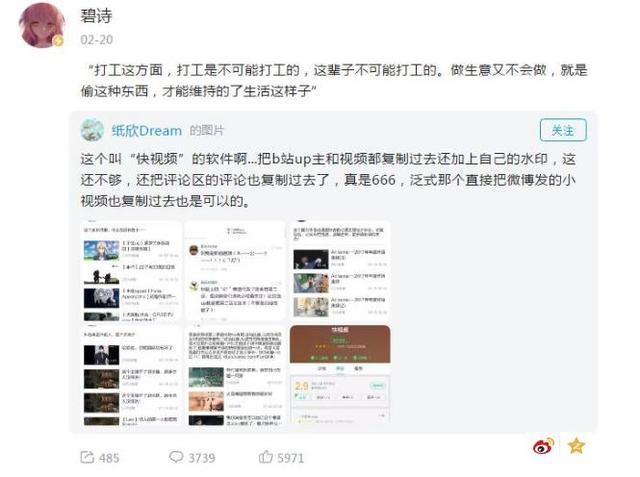Follow 纸欣Dream with the 关注 button
The height and width of the screenshot is (477, 640).
(563, 130)
